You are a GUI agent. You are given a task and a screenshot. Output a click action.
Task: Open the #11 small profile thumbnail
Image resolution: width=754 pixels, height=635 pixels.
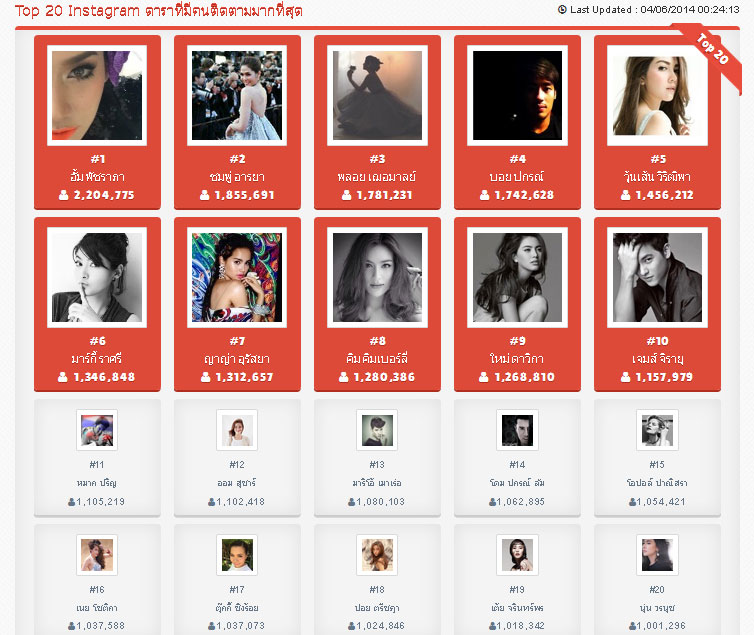point(97,430)
